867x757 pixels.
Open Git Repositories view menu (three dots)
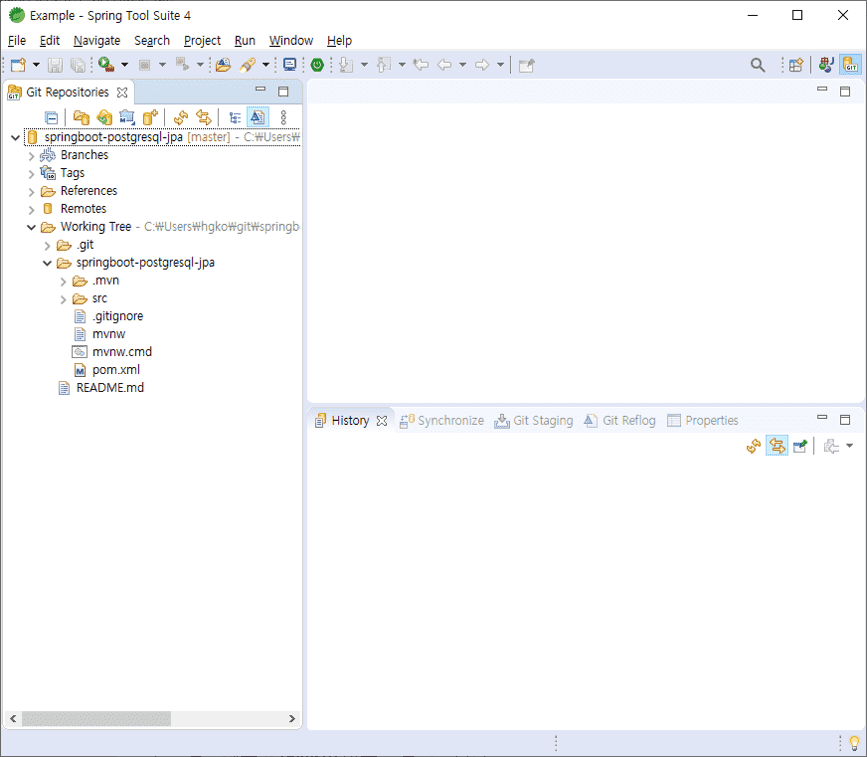[x=283, y=117]
